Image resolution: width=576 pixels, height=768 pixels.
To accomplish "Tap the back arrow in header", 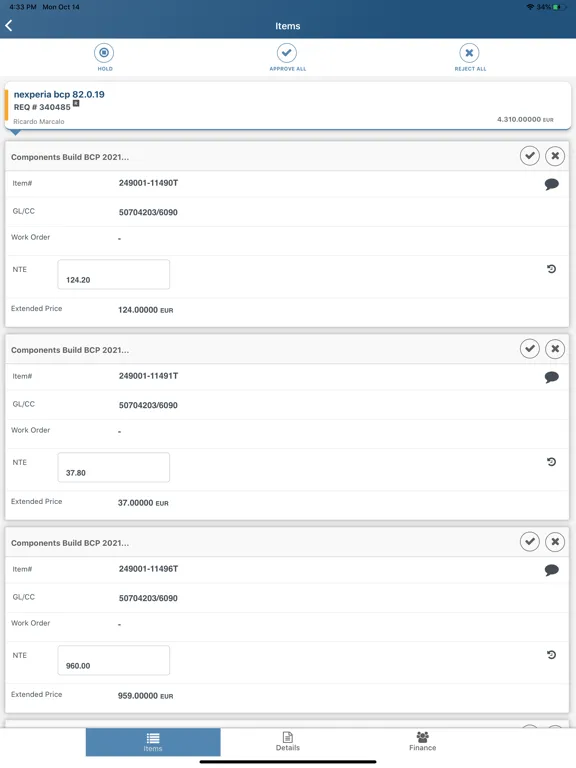I will 9,25.
